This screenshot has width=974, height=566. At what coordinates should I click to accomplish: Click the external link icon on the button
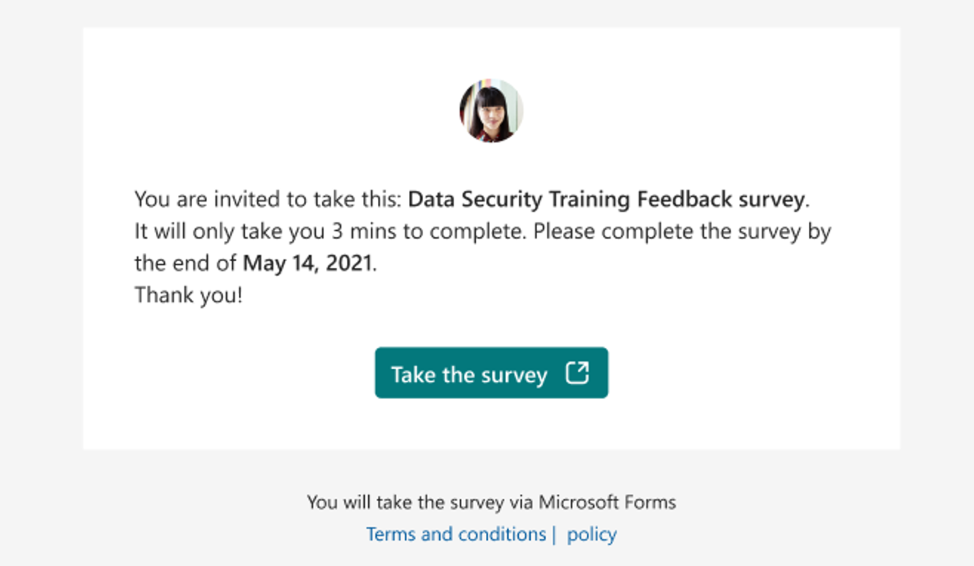[577, 373]
